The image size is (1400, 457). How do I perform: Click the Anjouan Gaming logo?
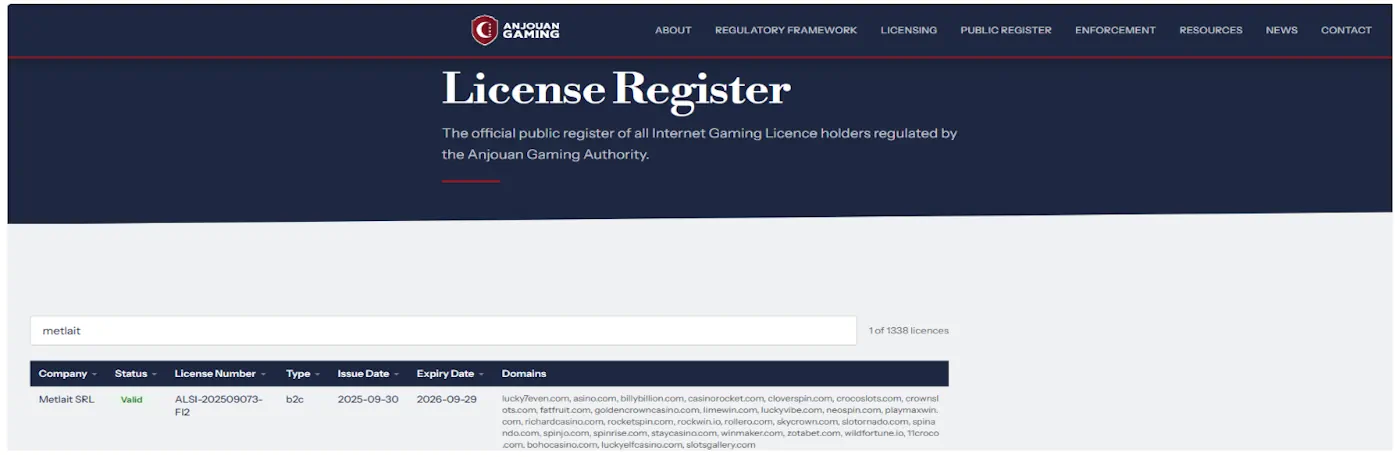[516, 30]
